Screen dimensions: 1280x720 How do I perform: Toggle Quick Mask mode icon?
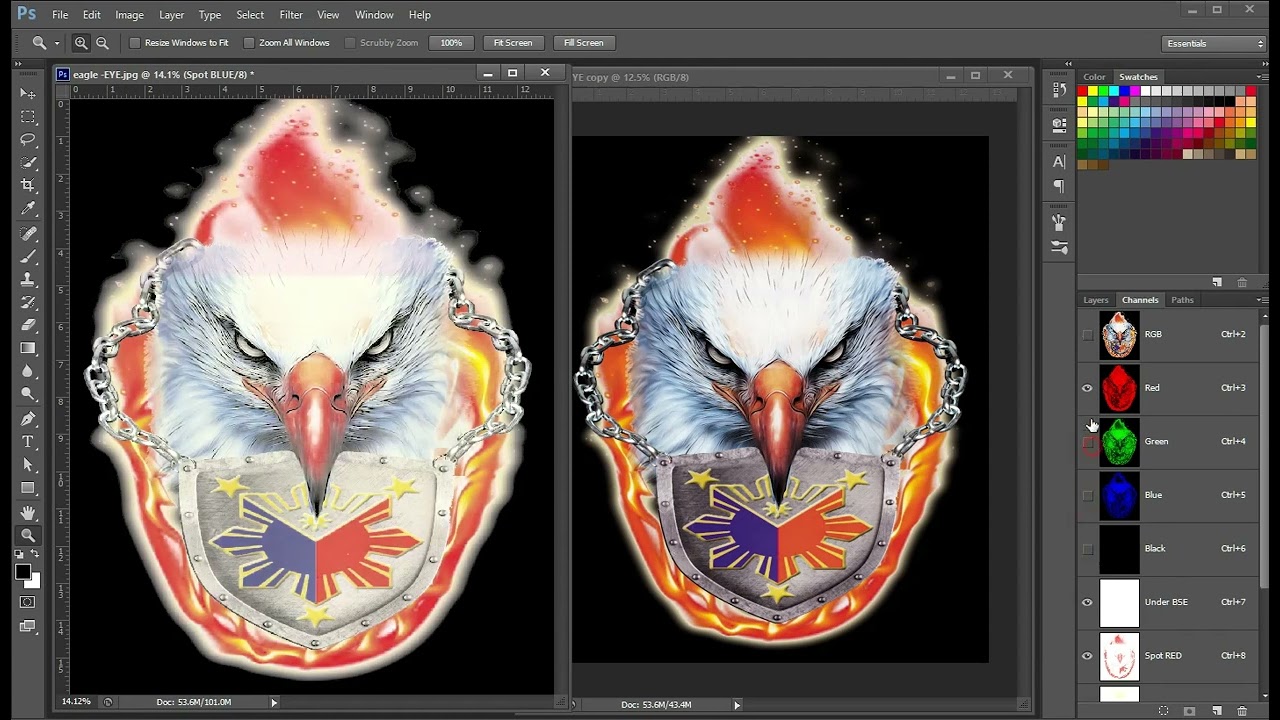28,602
